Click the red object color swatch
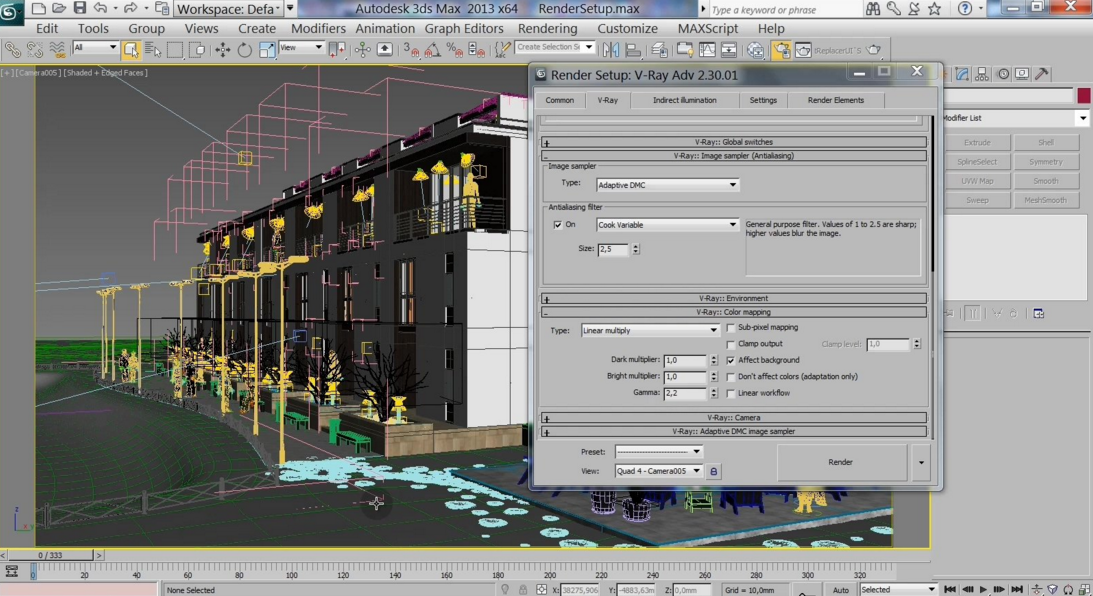1093x596 pixels. pos(1083,96)
